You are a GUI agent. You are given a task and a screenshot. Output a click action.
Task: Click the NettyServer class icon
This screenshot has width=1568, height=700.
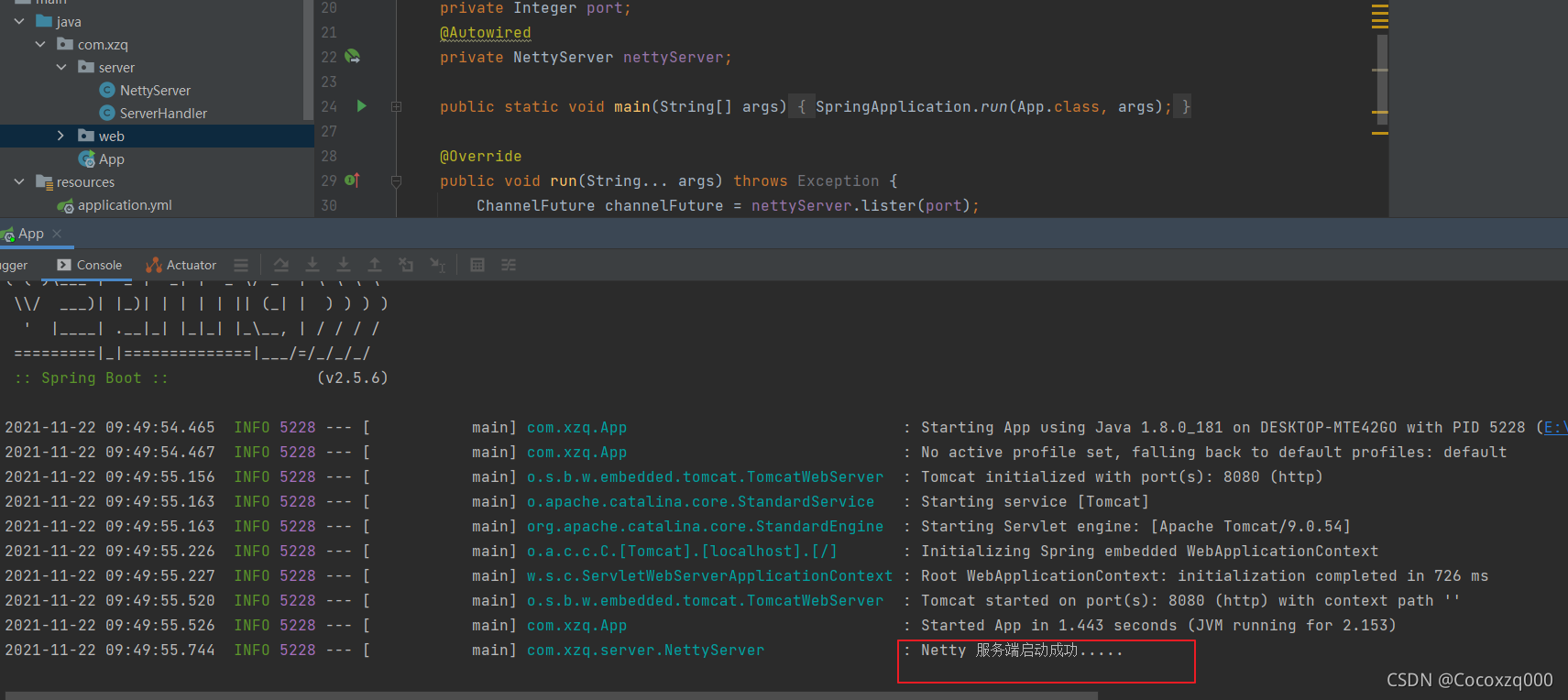[x=107, y=90]
